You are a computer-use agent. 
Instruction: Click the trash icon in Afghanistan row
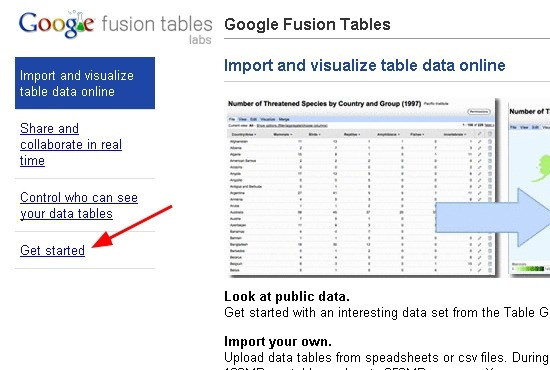pos(490,141)
